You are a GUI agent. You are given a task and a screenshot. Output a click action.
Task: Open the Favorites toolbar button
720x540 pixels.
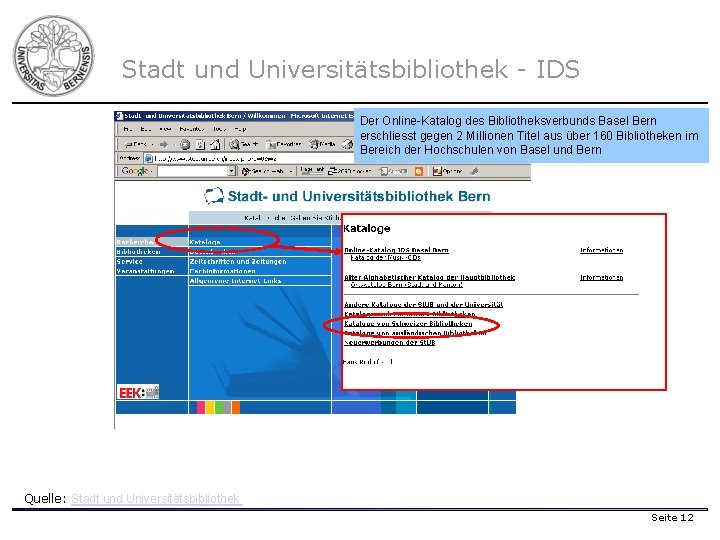(x=283, y=145)
